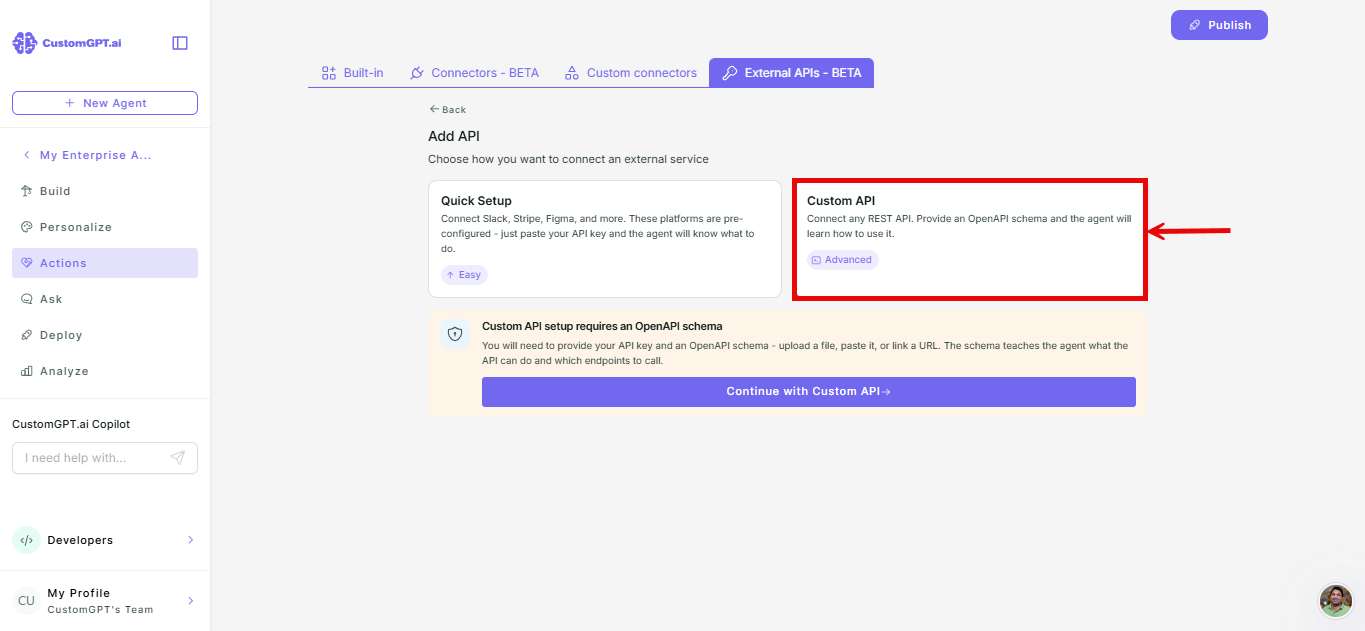
Task: Click the Custom connectors shapes icon
Action: (572, 73)
